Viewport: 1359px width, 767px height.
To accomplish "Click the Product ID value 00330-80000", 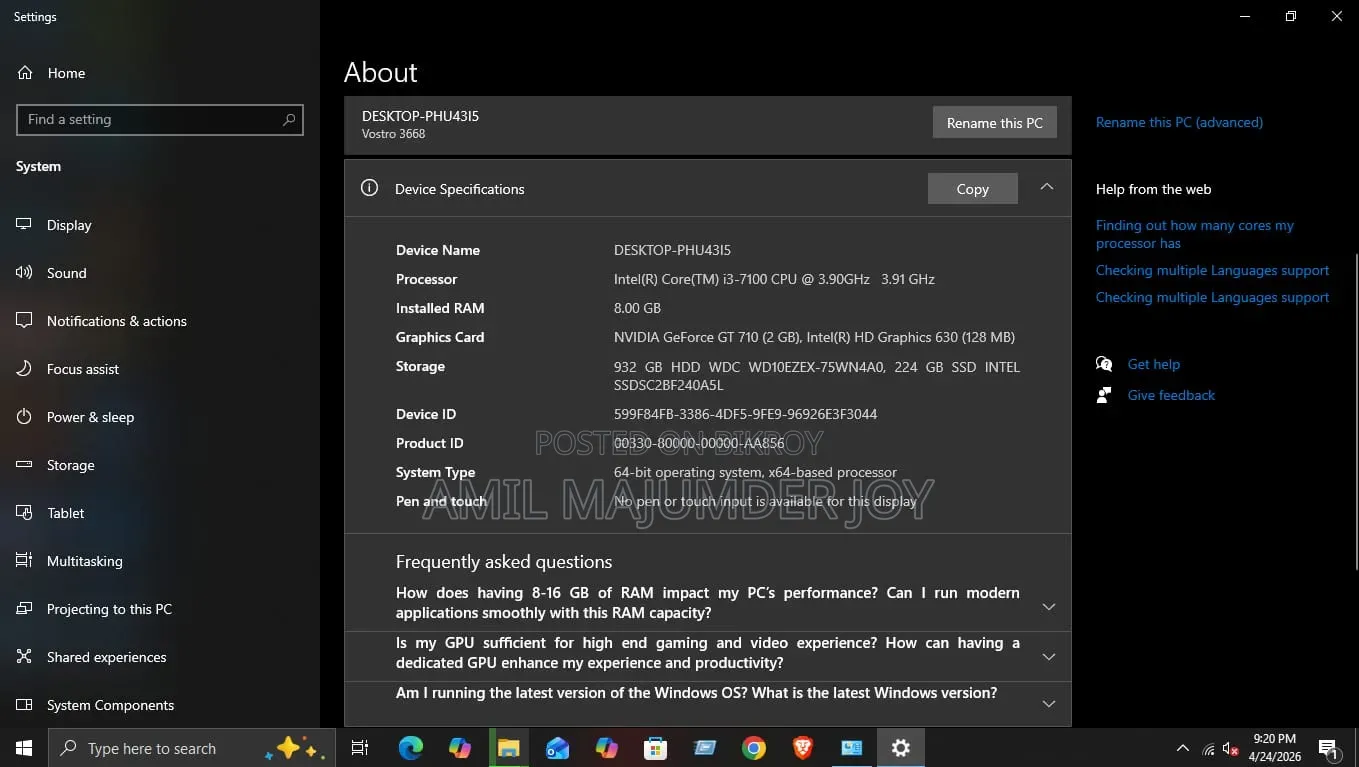I will (699, 443).
